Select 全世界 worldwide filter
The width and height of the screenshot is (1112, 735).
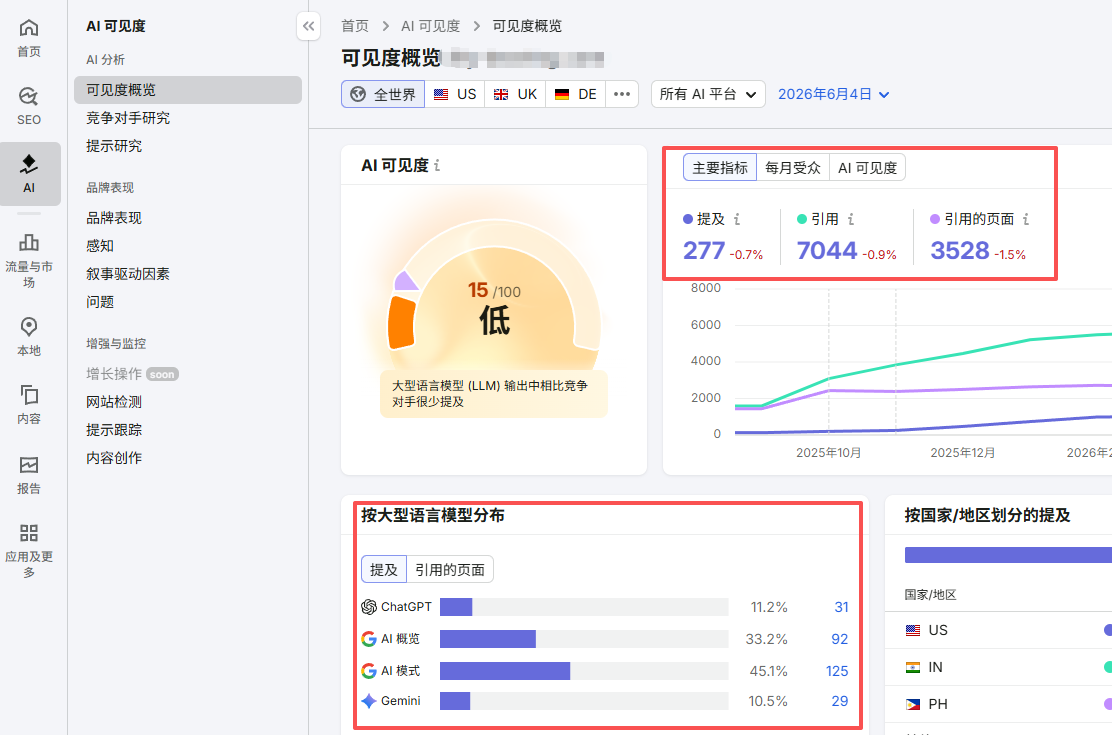(x=383, y=94)
